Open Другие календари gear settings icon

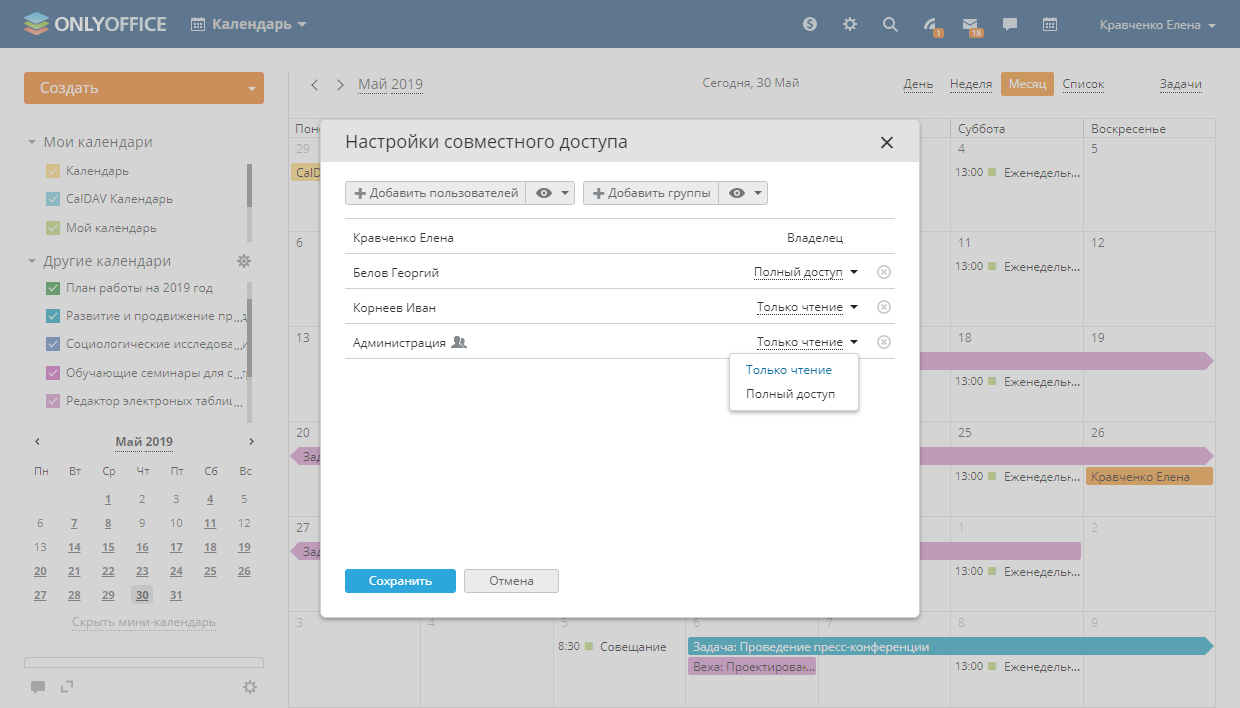click(x=244, y=261)
